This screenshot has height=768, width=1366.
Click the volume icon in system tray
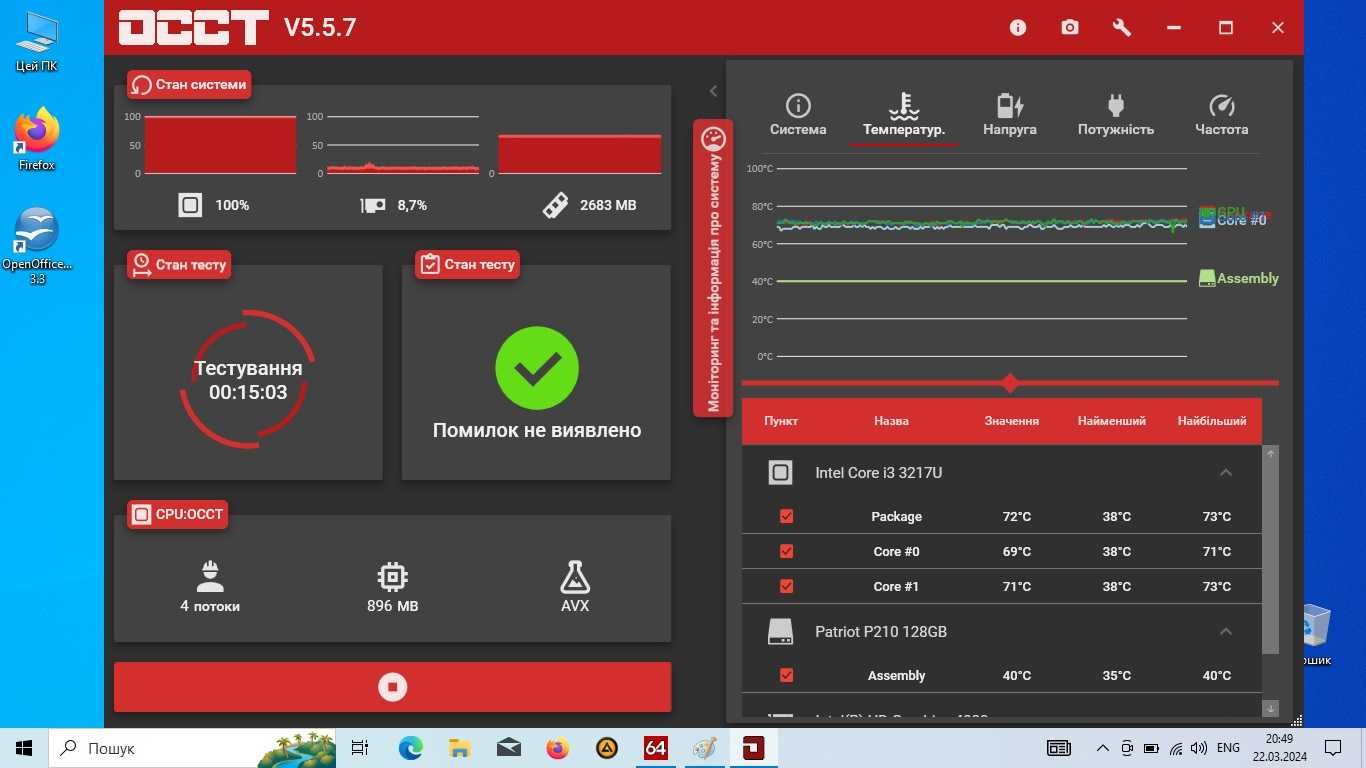point(1199,748)
